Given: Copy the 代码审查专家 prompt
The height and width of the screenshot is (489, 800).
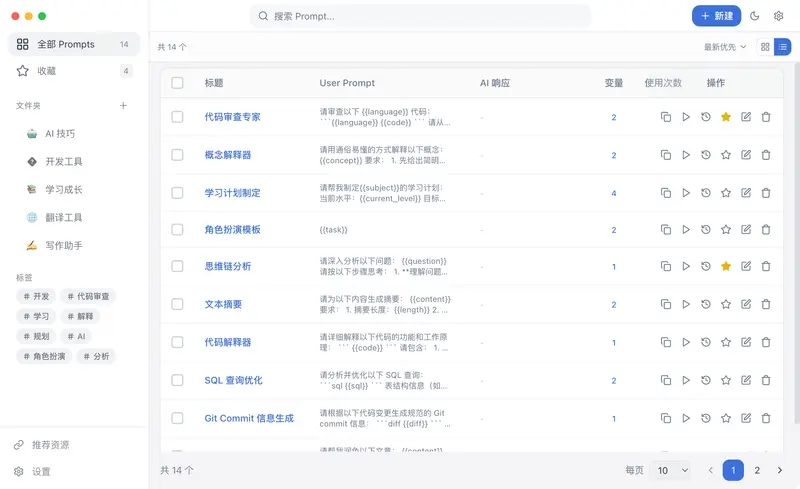Looking at the screenshot, I should (x=666, y=117).
